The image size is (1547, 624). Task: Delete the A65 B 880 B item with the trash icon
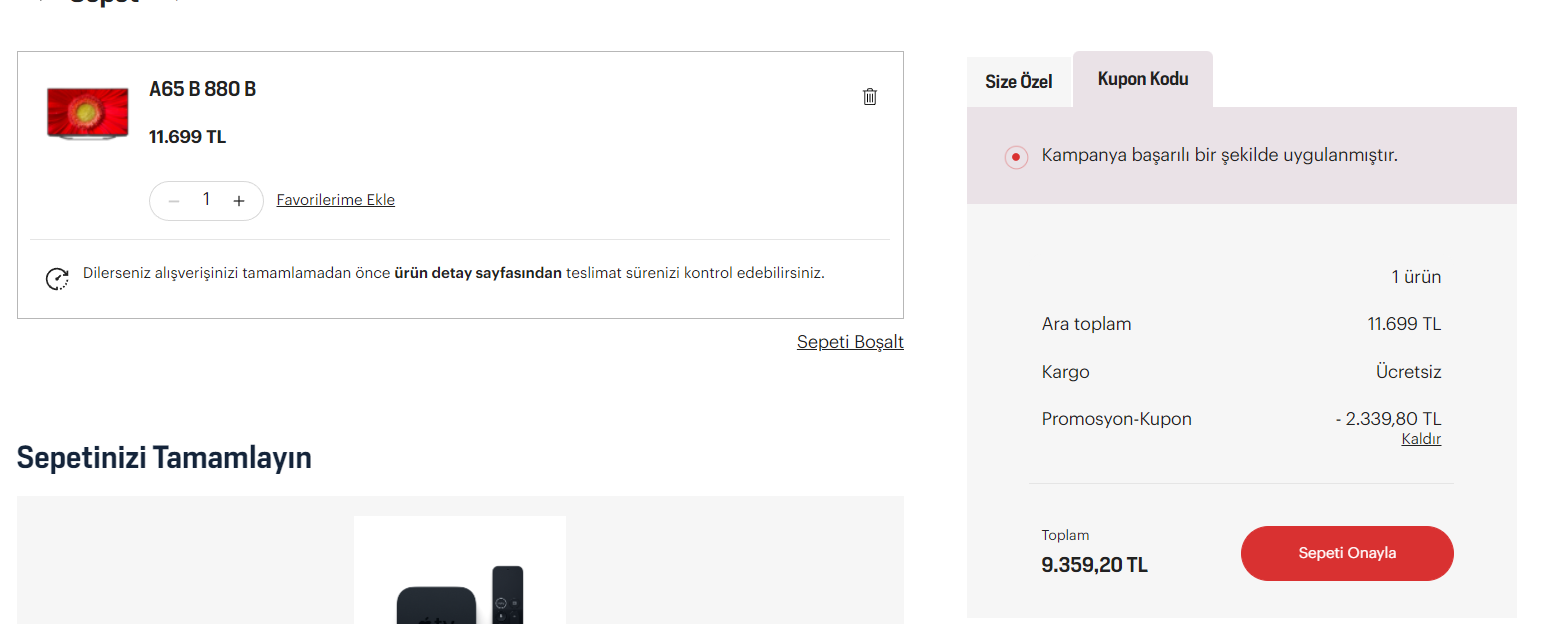click(x=870, y=97)
